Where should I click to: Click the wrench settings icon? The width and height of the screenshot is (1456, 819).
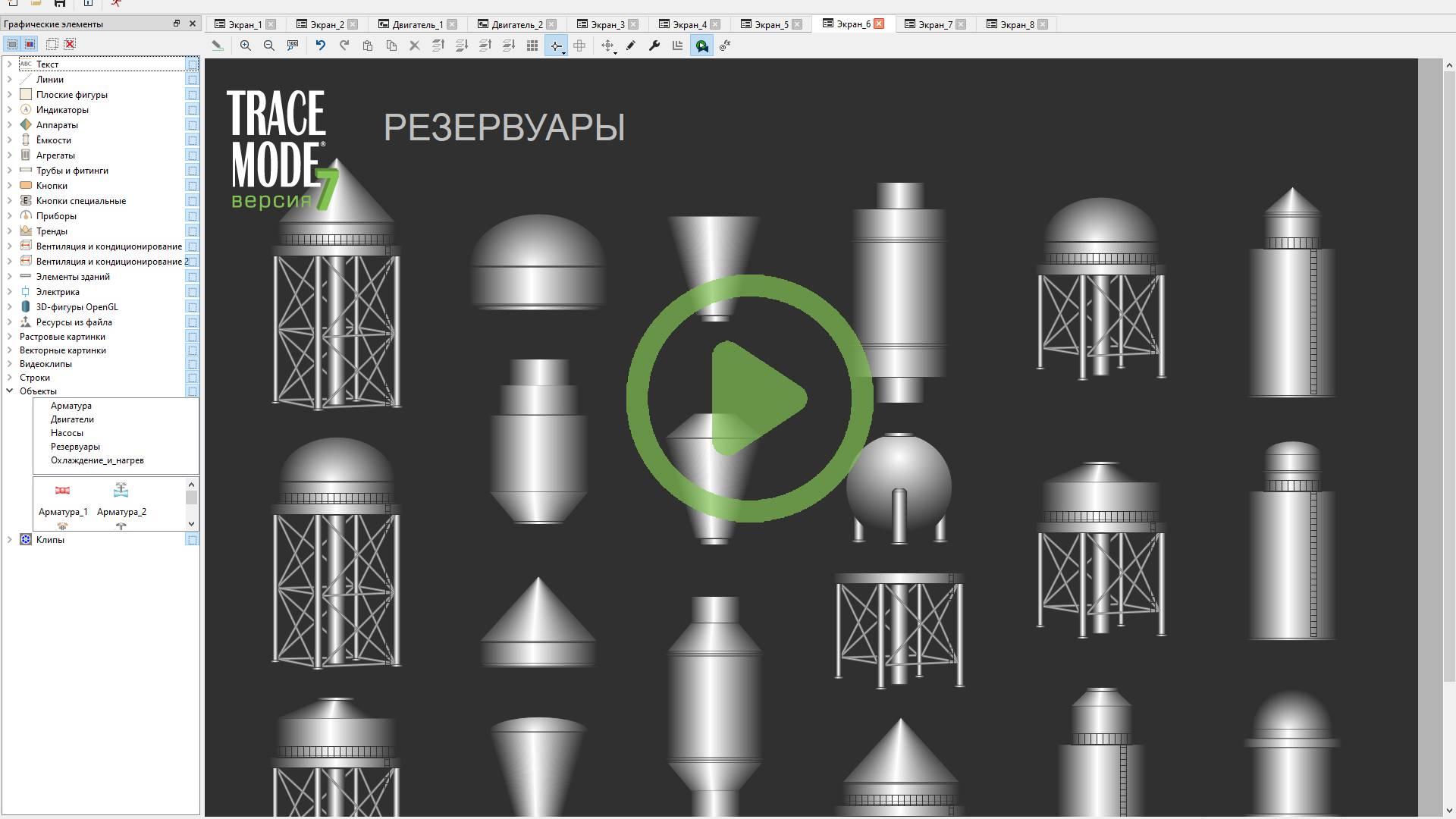coord(654,45)
